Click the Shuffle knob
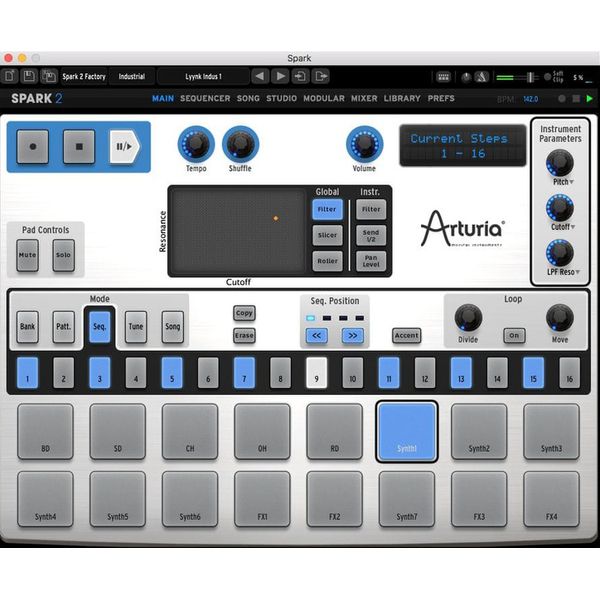 tap(240, 144)
